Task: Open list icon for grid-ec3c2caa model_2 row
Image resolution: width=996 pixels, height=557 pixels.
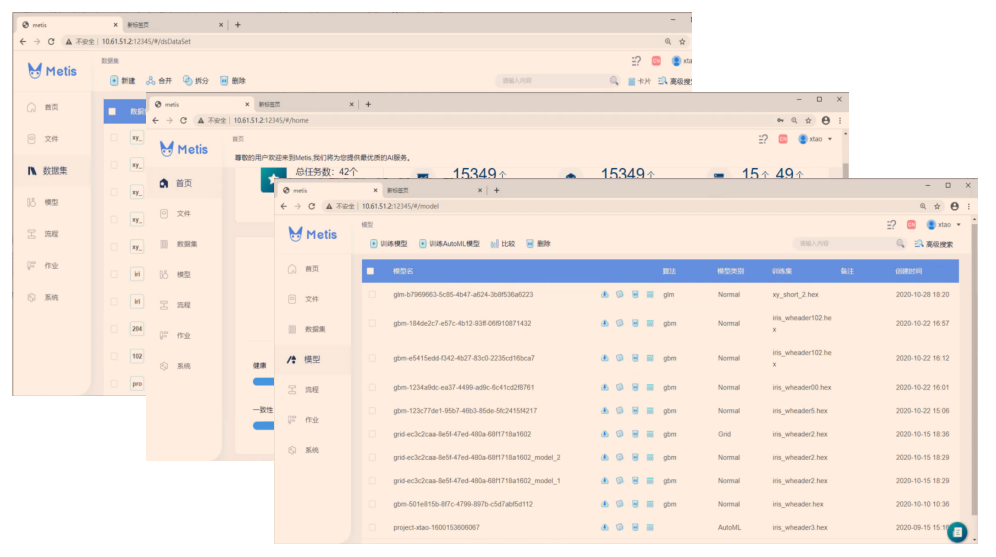Action: (x=650, y=457)
